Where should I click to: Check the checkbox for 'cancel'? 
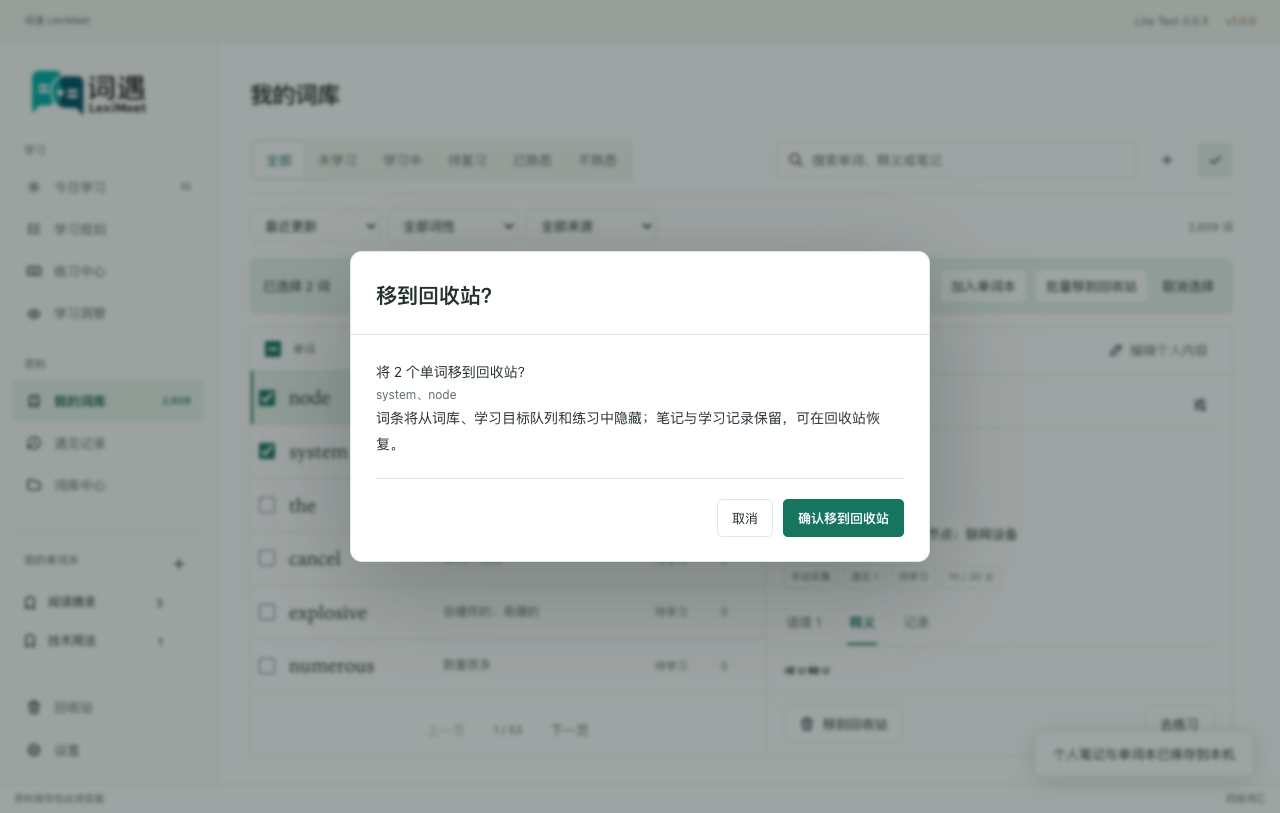267,558
